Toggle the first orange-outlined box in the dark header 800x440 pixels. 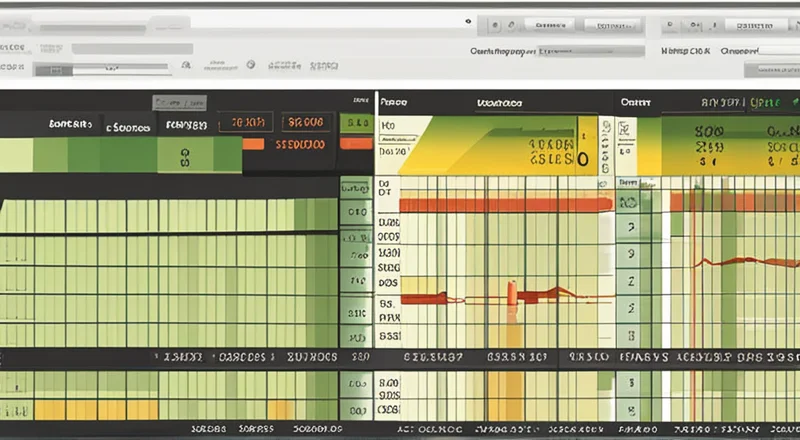click(x=245, y=123)
